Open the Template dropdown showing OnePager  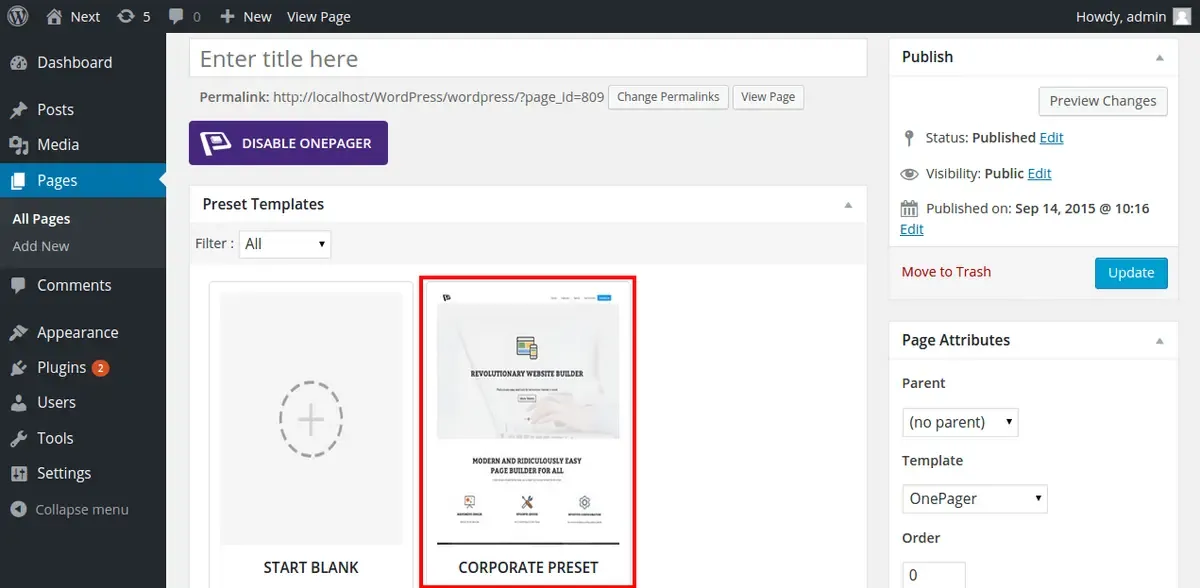(975, 498)
